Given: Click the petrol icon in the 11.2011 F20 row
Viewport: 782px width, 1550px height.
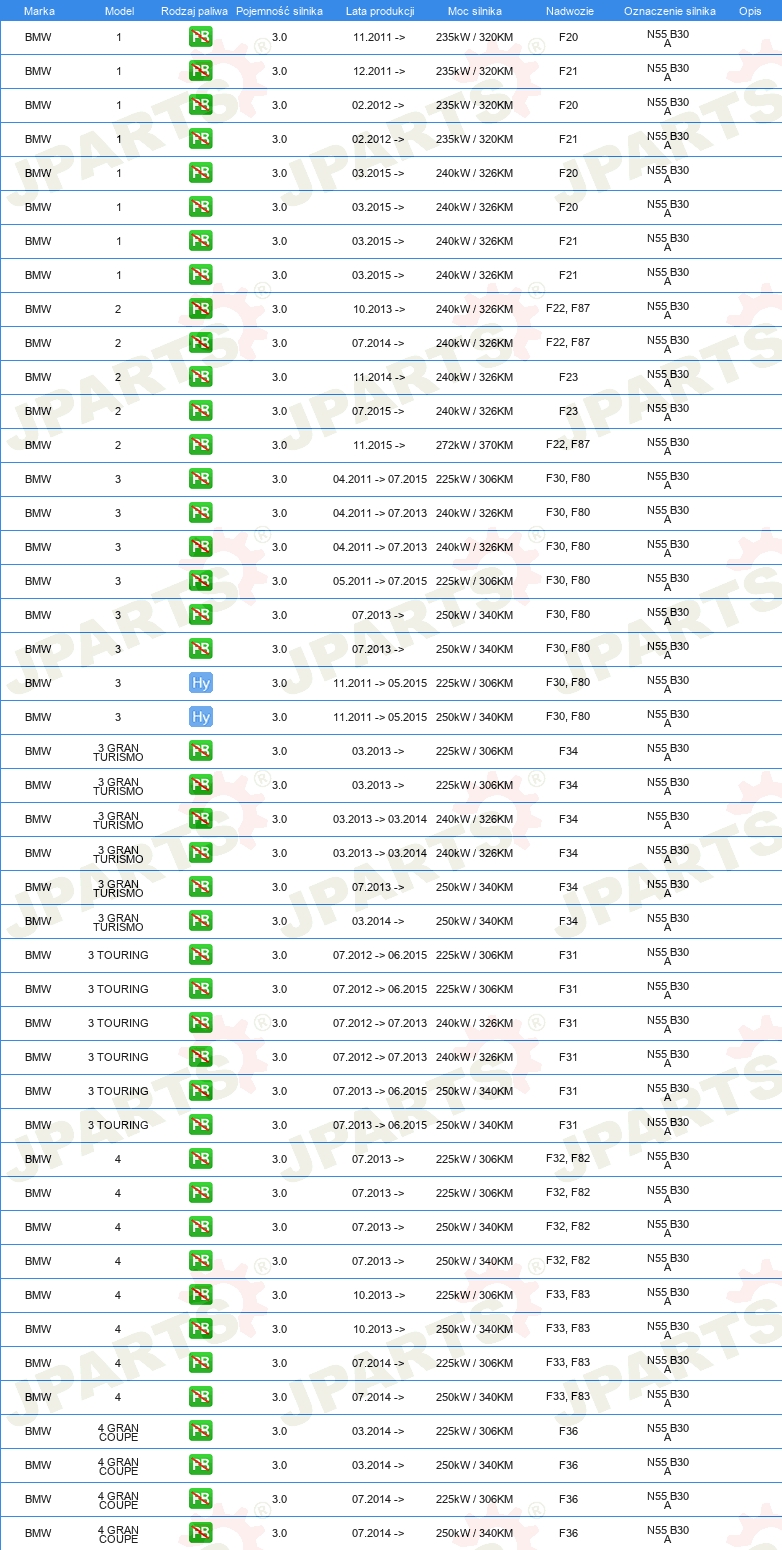Looking at the screenshot, I should click(200, 37).
